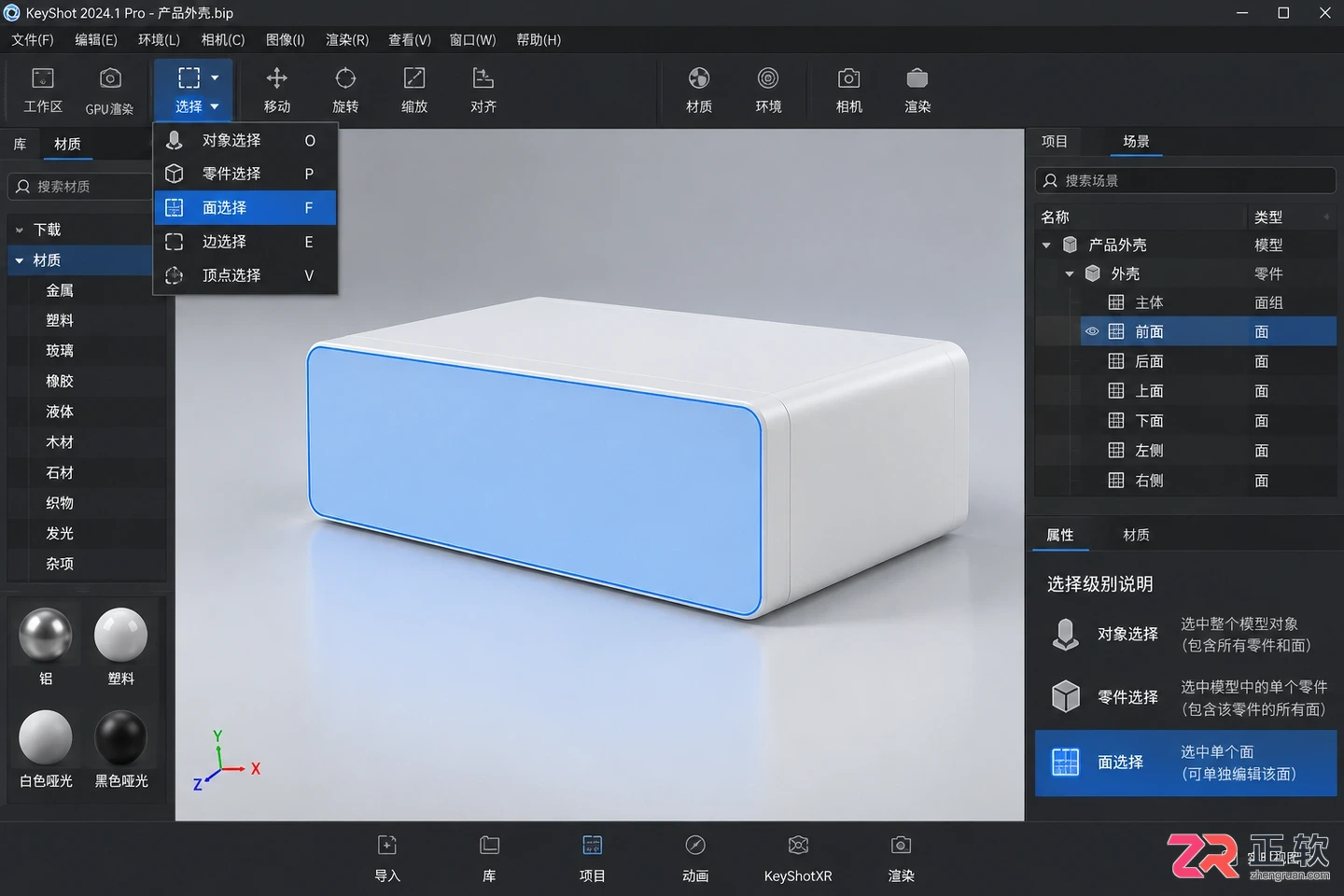The width and height of the screenshot is (1344, 896).
Task: Expand the 下载 folder in library
Action: click(x=20, y=230)
